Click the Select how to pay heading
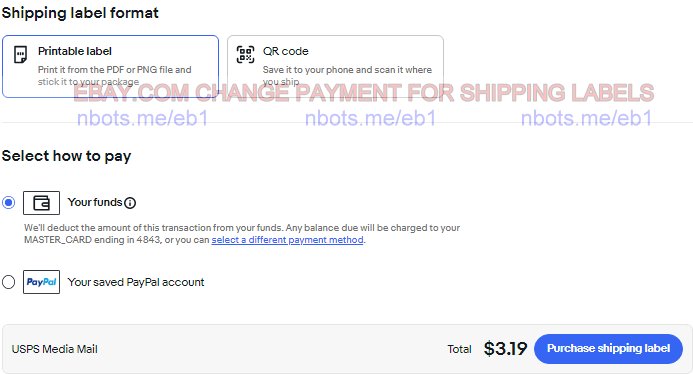Viewport: 693px width, 374px height. (66, 156)
